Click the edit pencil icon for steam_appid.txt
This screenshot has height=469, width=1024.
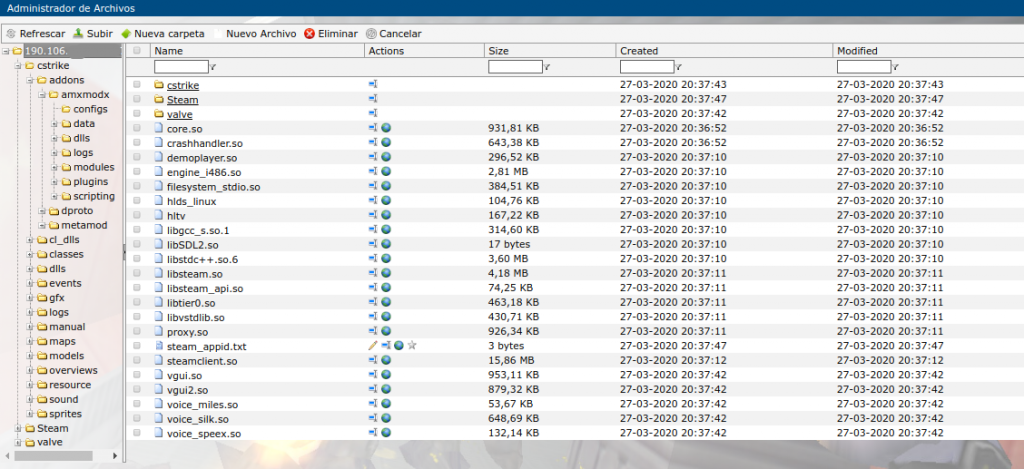coord(373,346)
